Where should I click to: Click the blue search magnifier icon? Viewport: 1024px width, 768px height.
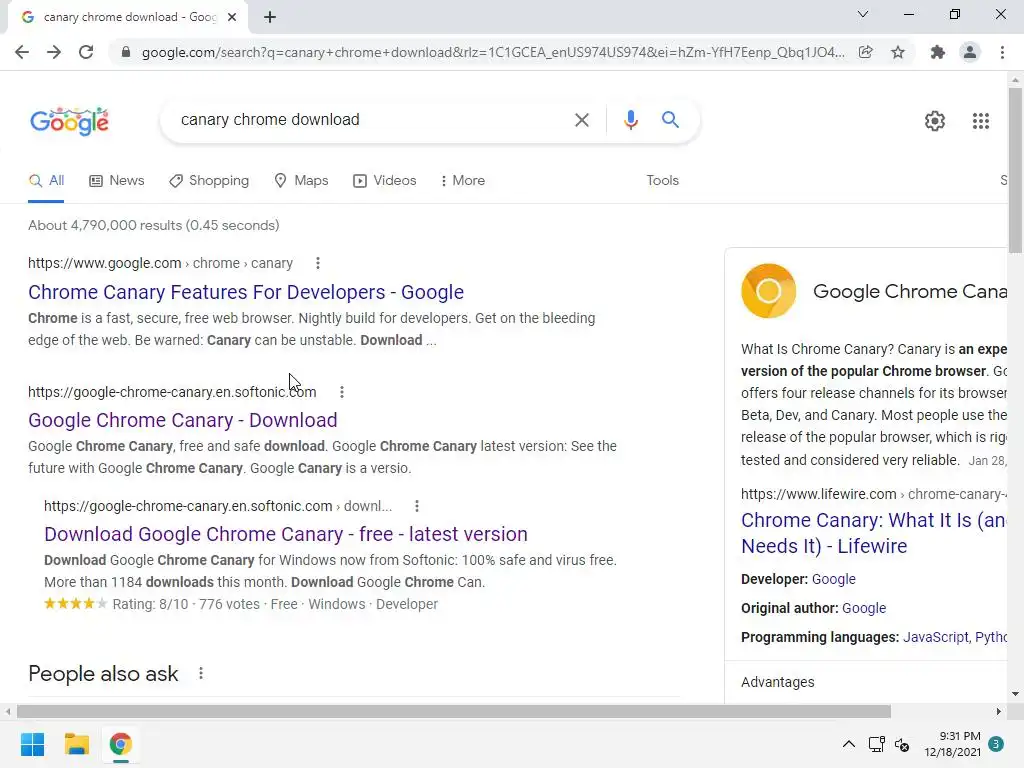click(670, 120)
